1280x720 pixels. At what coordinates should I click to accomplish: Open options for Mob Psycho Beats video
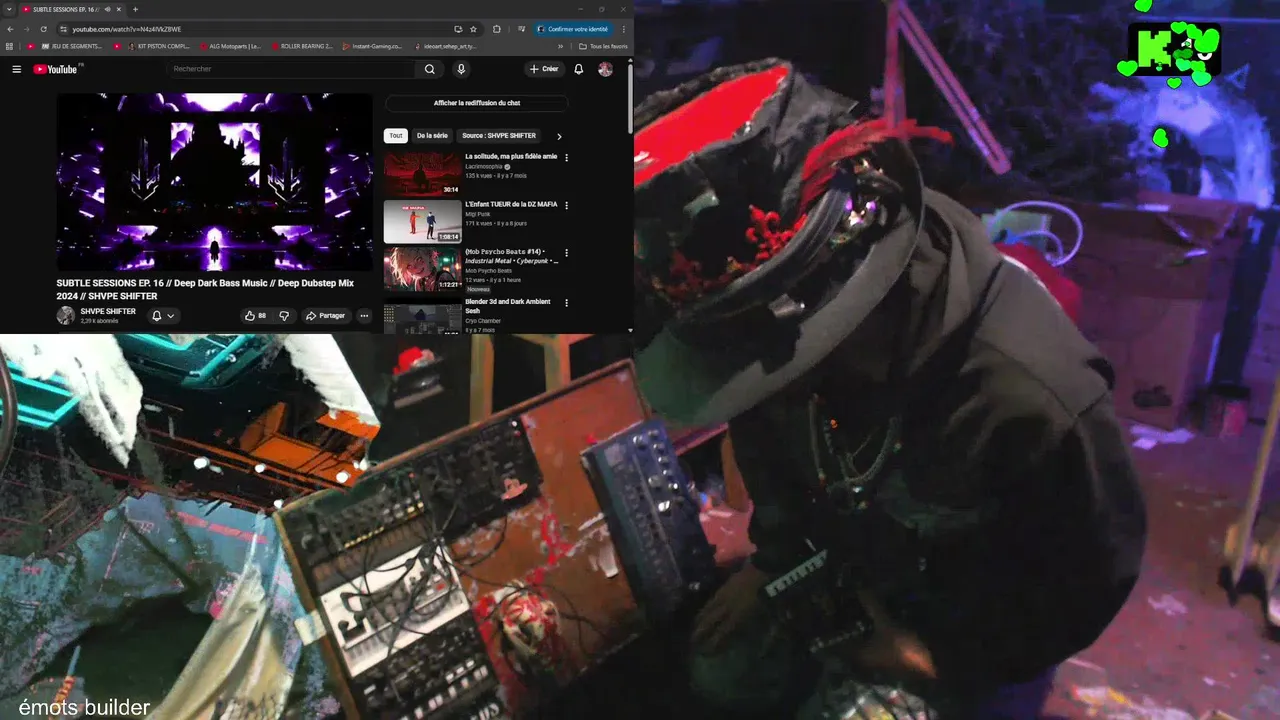point(566,253)
